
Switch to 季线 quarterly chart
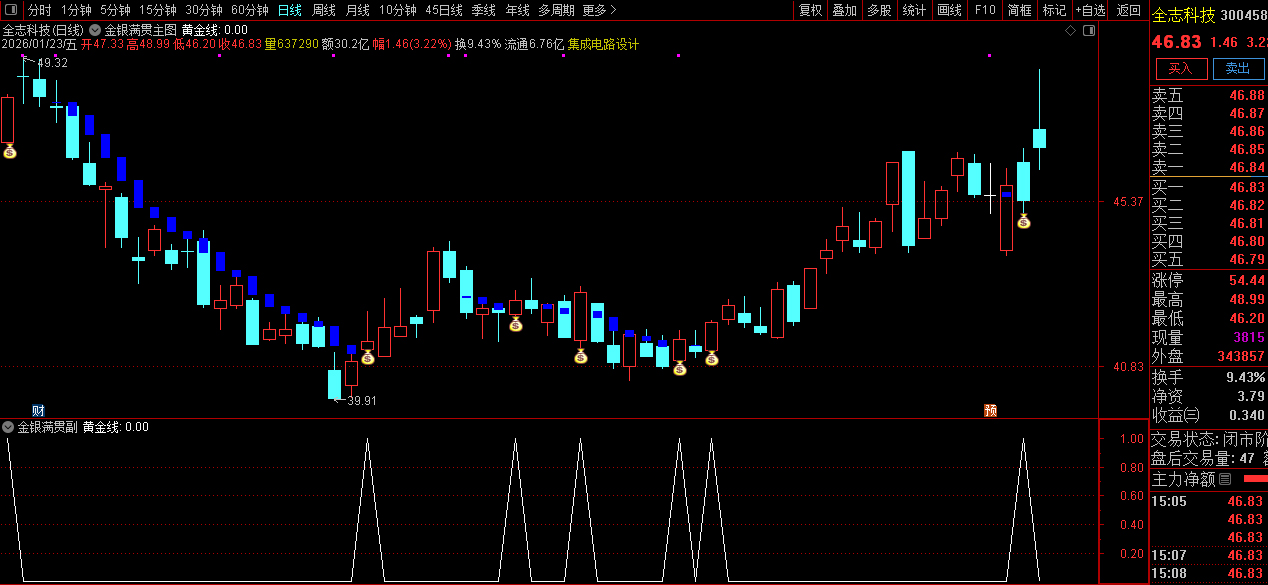(483, 10)
